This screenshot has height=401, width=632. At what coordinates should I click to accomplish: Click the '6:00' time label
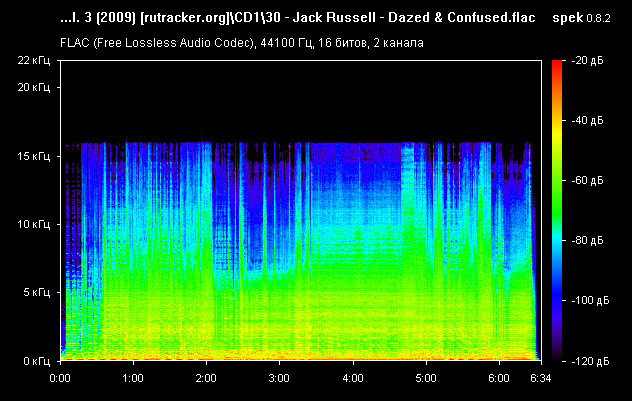tap(499, 378)
